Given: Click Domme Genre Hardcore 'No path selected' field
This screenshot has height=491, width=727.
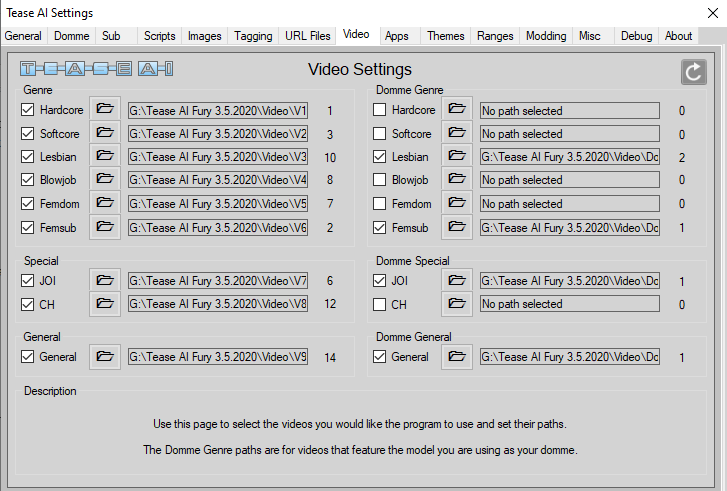Looking at the screenshot, I should [570, 110].
